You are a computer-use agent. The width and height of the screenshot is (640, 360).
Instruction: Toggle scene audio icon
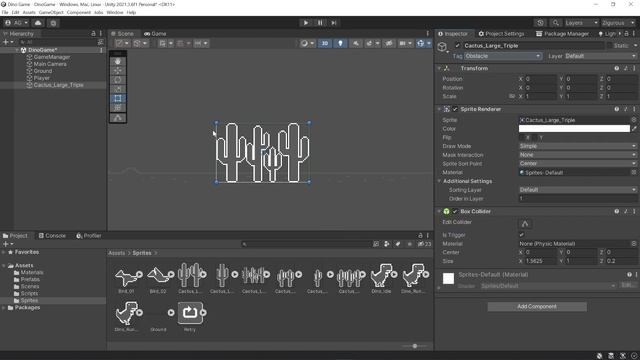point(356,43)
